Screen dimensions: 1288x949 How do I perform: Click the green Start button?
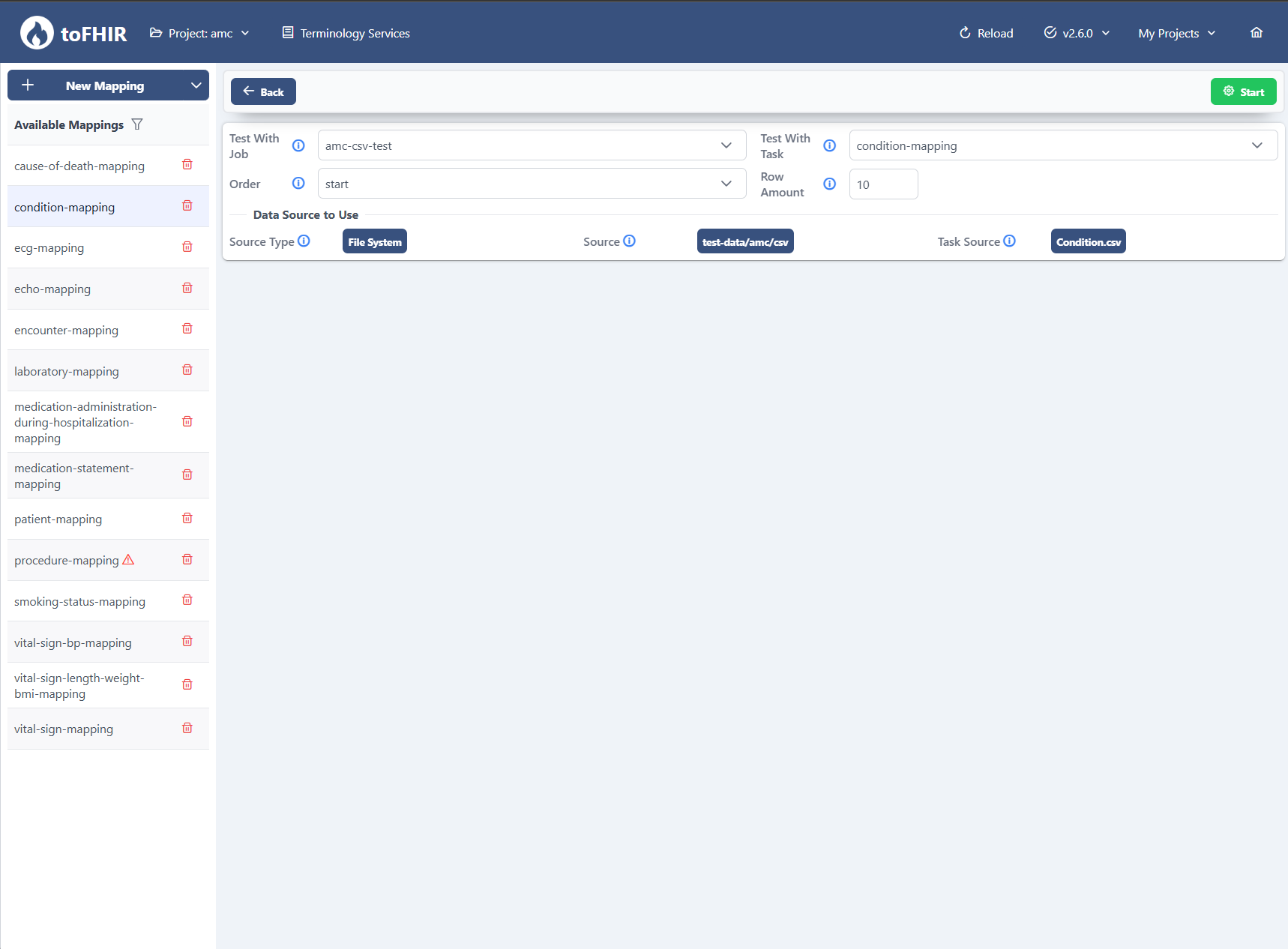[x=1243, y=91]
